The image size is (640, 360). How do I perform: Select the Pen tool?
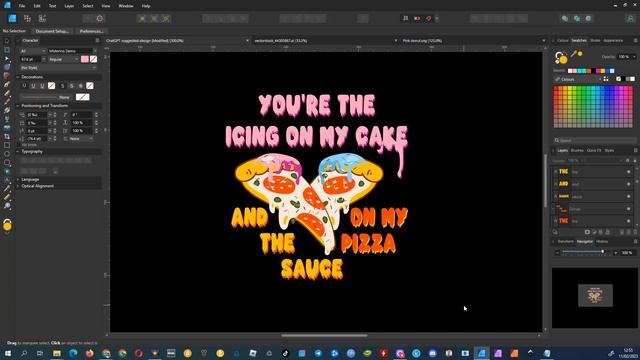pos(7,84)
